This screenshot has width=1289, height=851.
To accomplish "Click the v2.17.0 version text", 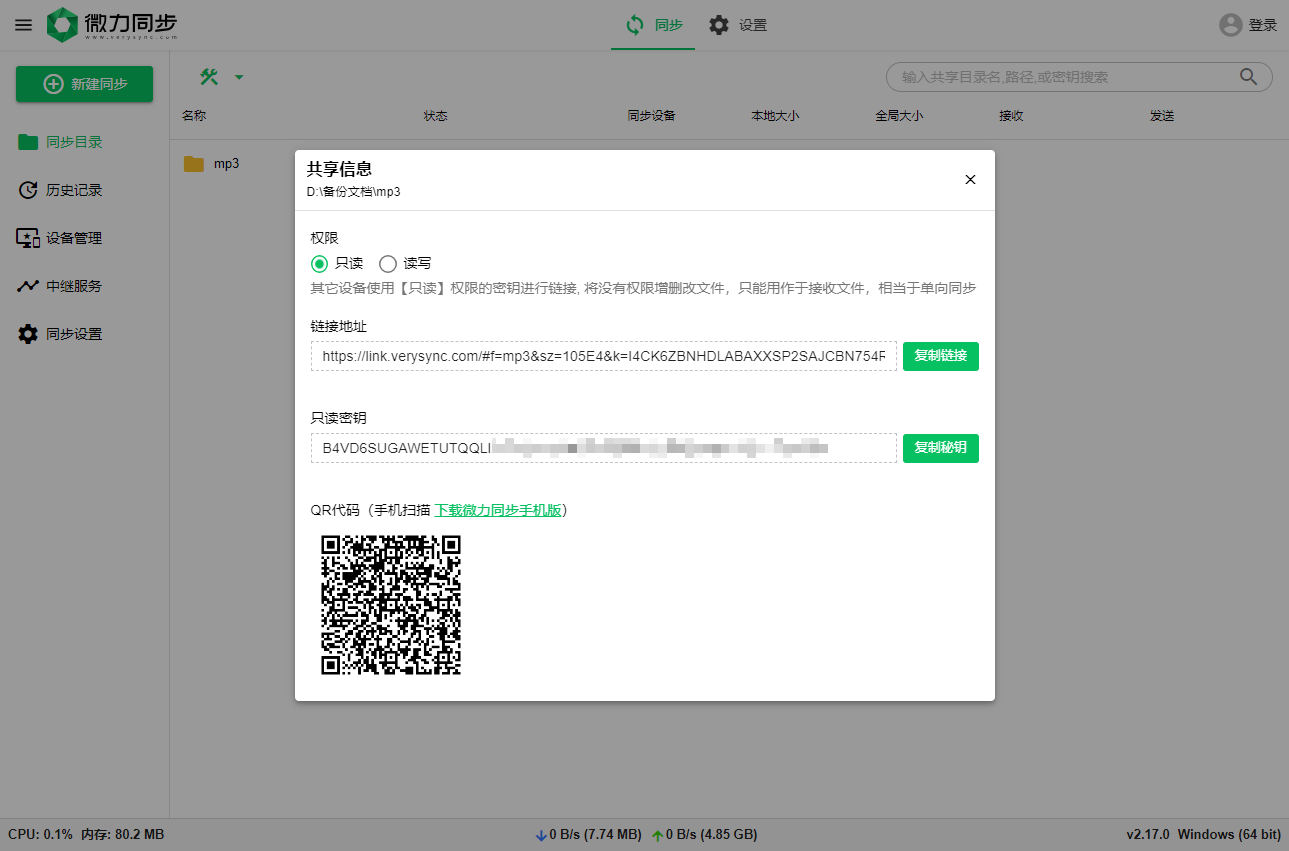I will (1147, 834).
